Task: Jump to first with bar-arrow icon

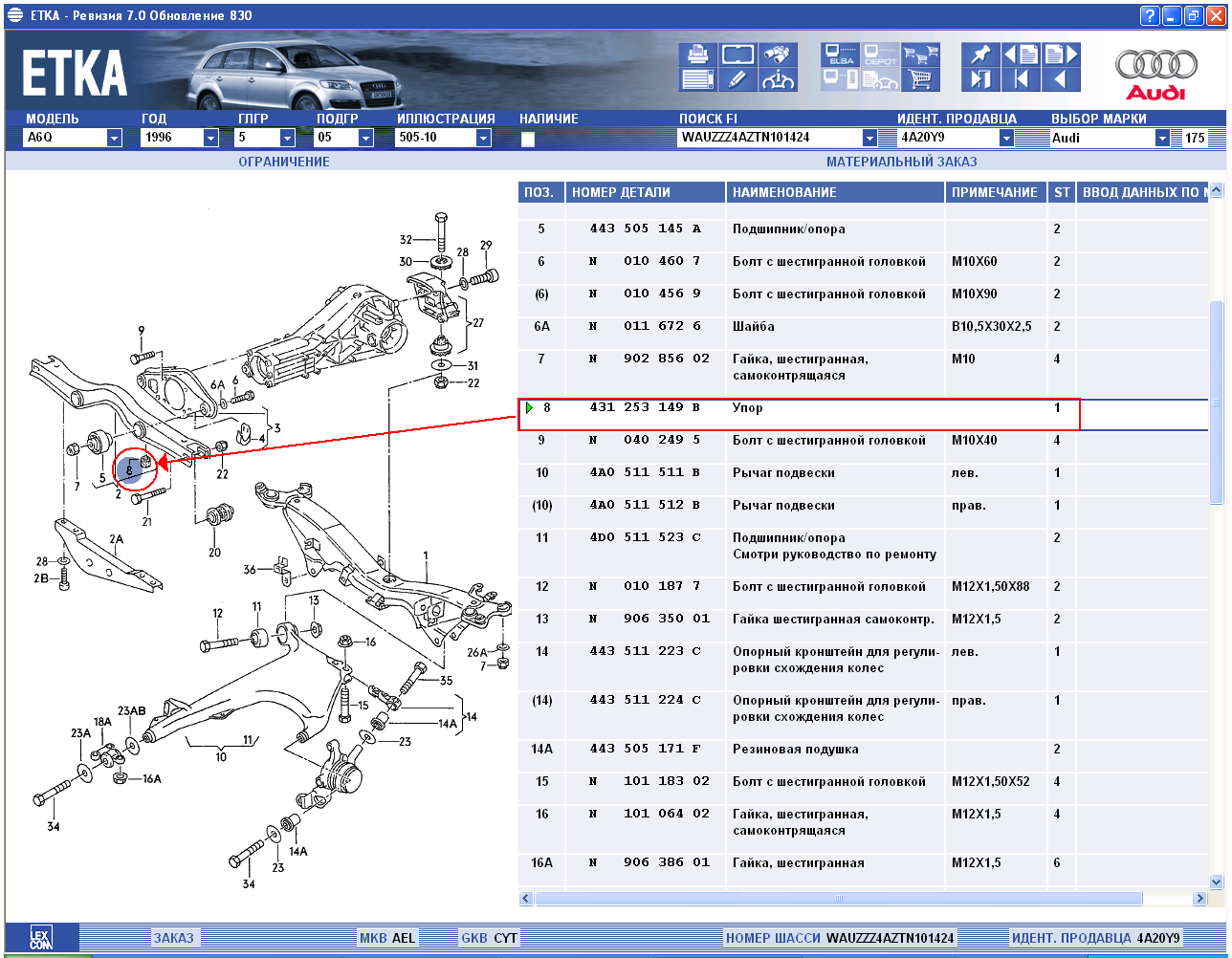Action: click(x=1021, y=79)
